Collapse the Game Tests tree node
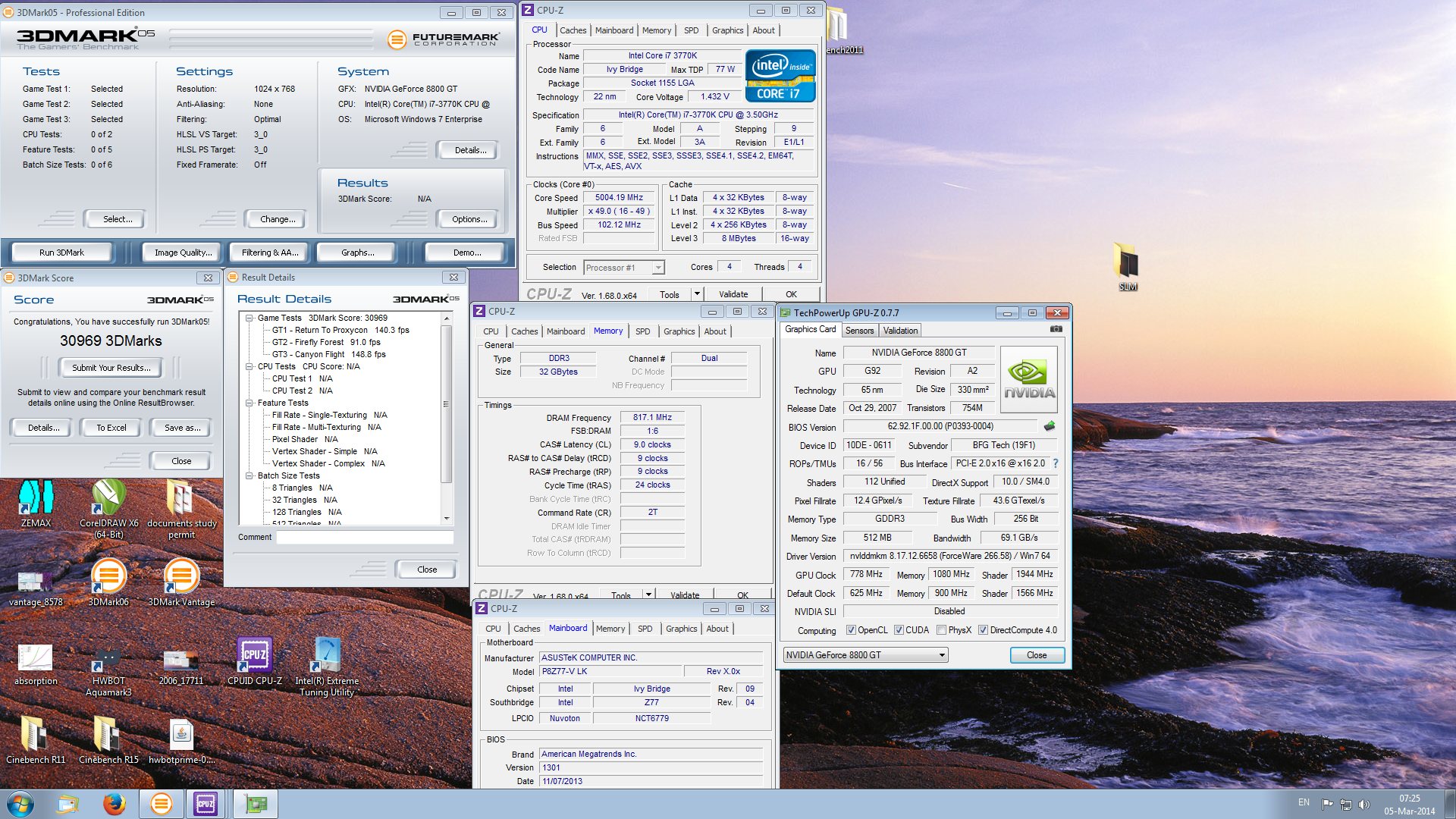1456x819 pixels. (x=249, y=318)
